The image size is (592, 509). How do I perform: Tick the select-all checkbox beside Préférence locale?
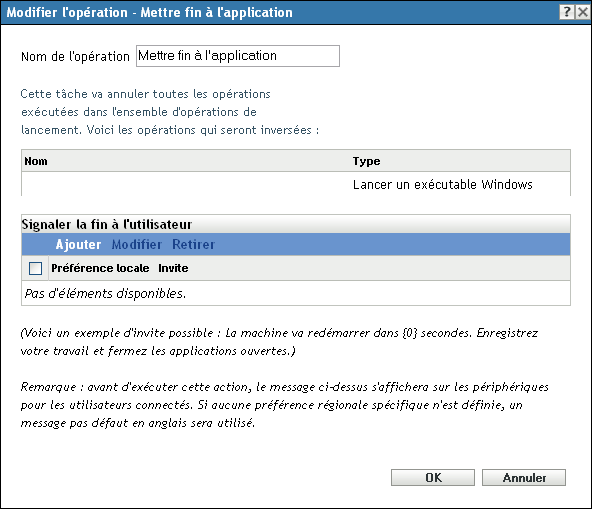(x=35, y=268)
